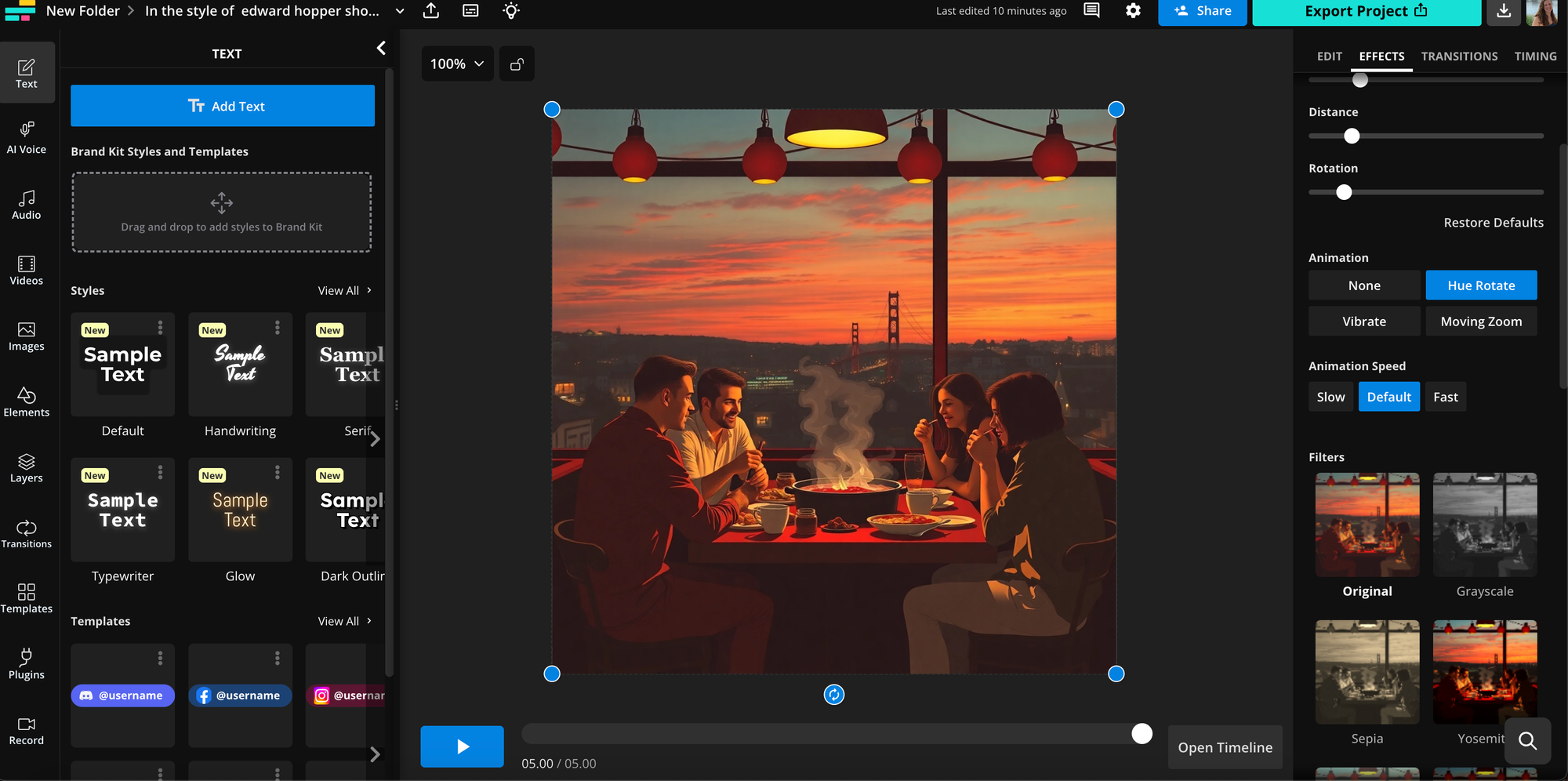Open the 100% zoom level dropdown
The height and width of the screenshot is (781, 1568).
click(x=457, y=64)
